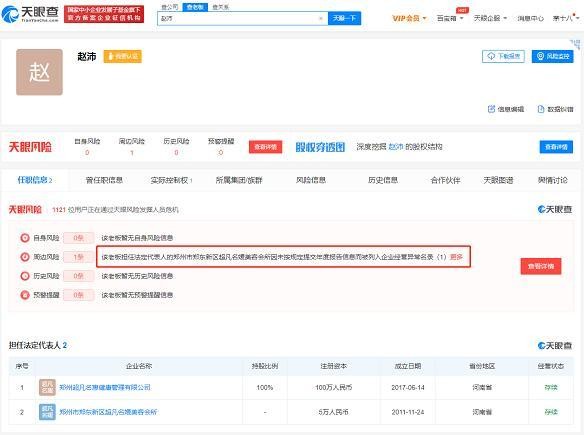Image resolution: width=584 pixels, height=435 pixels.
Task: Click the 赵 avatar thumbnail
Action: 39,72
